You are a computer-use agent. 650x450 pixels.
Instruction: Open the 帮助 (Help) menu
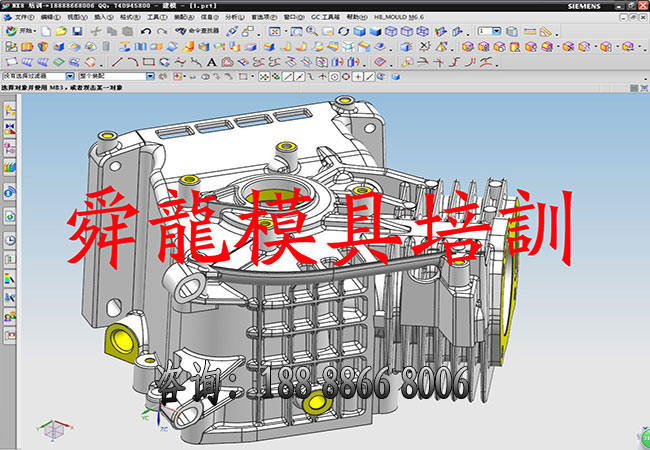pyautogui.click(x=357, y=17)
